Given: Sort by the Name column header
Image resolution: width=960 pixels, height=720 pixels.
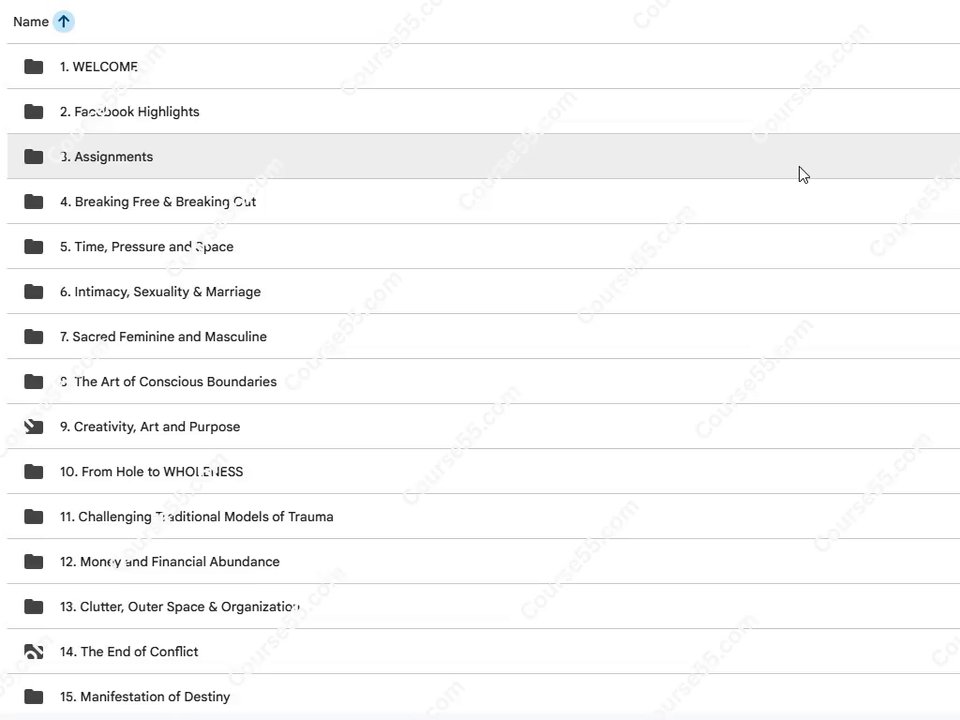Looking at the screenshot, I should [31, 21].
